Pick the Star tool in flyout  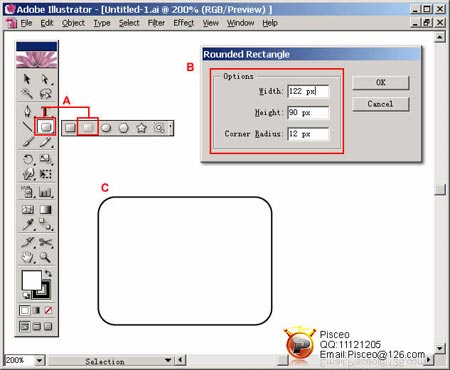pos(141,128)
